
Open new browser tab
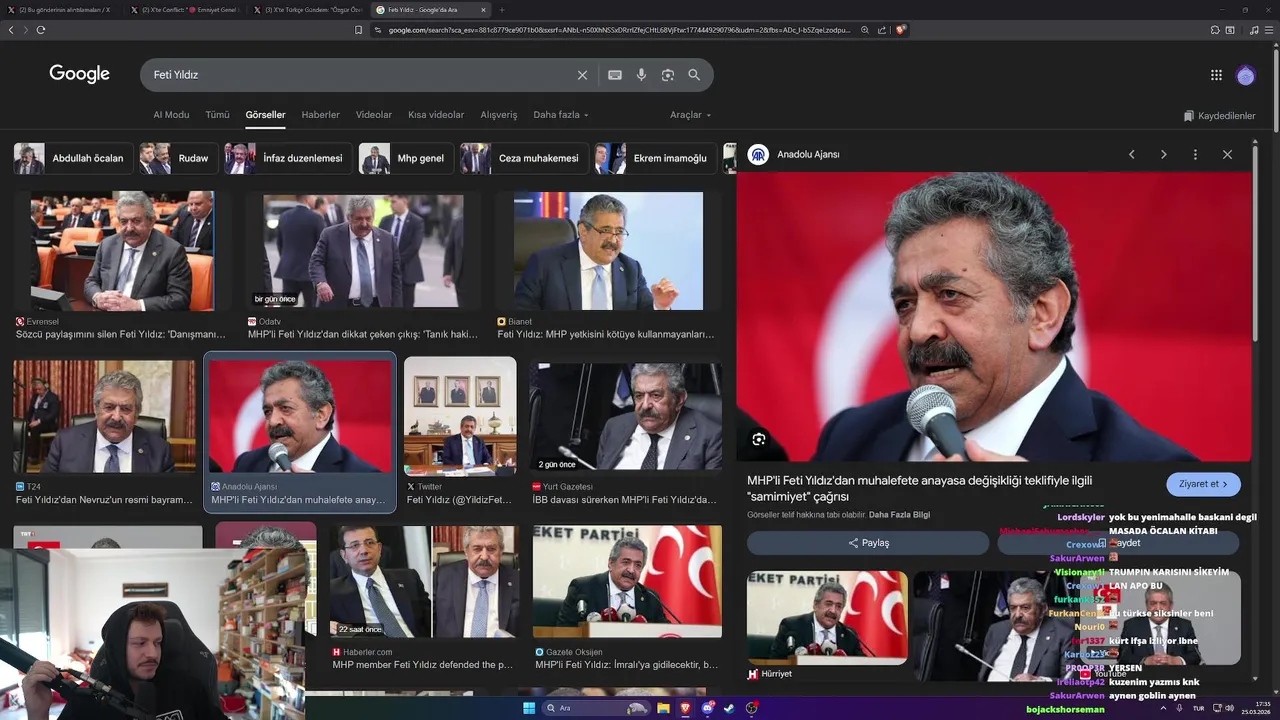[x=502, y=10]
